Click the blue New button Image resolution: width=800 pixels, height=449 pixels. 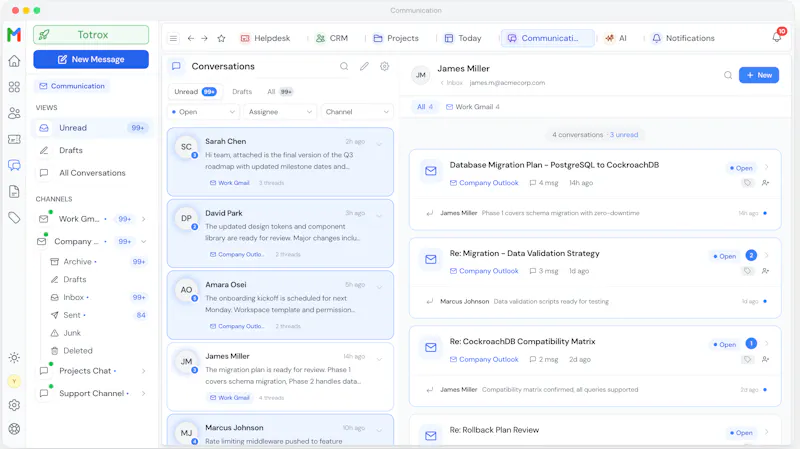click(759, 75)
